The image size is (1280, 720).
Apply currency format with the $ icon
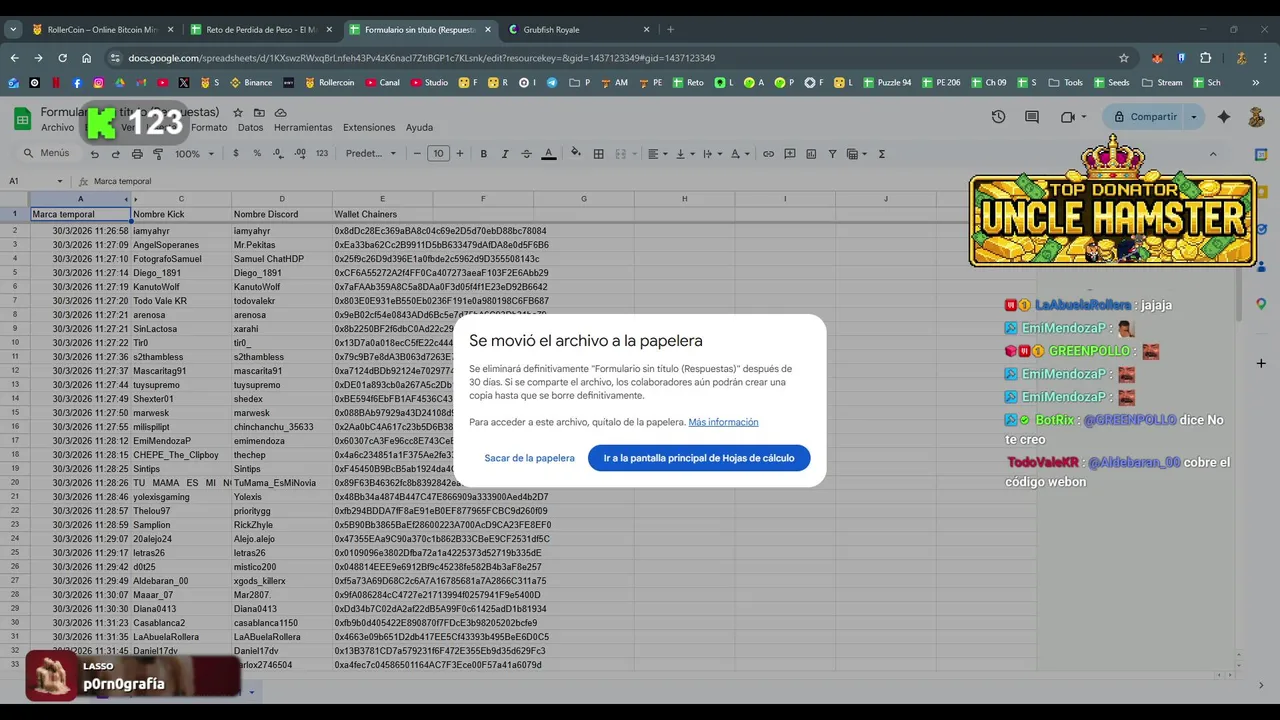coord(236,154)
